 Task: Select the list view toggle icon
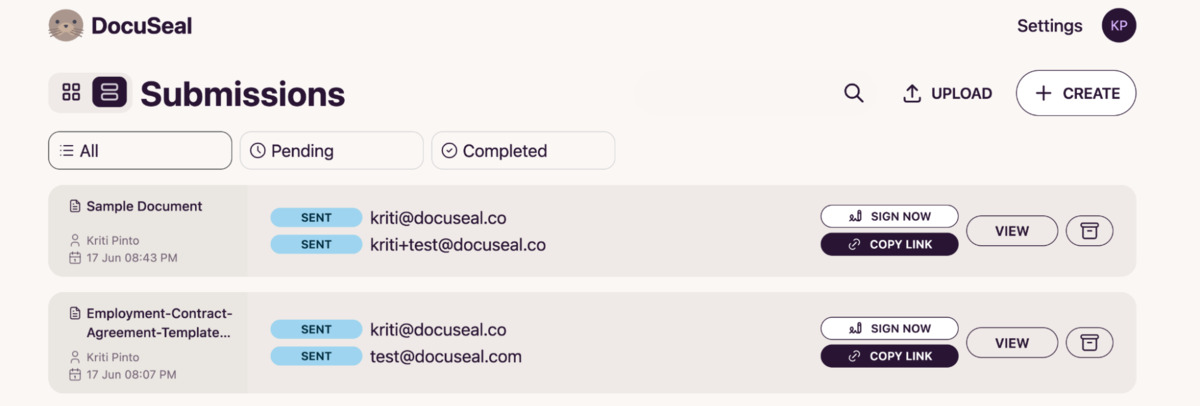tap(110, 93)
